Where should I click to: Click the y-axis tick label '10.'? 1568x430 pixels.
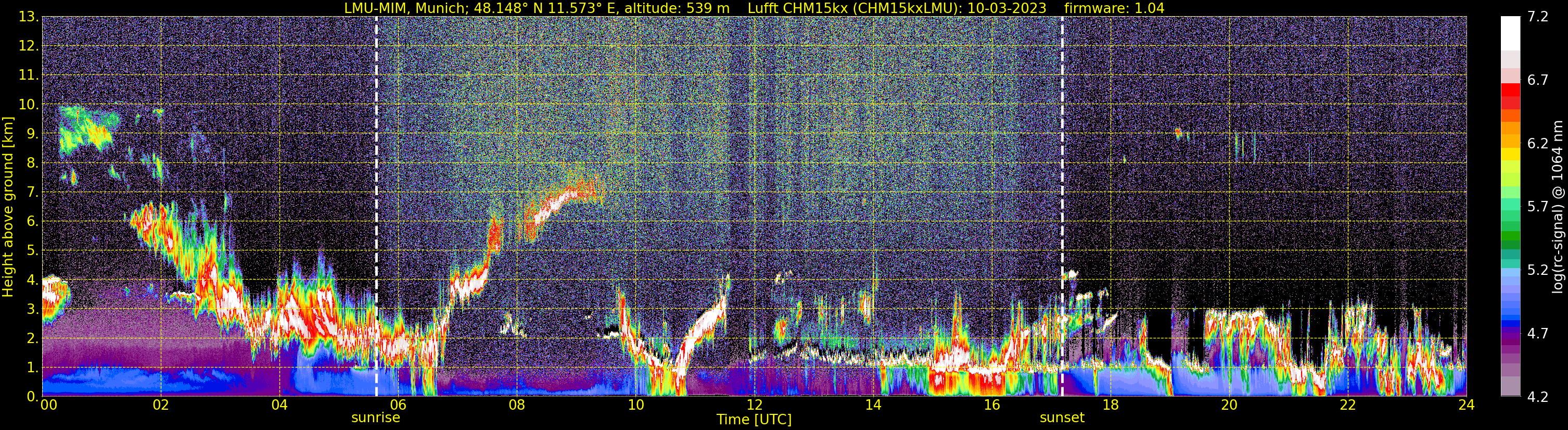point(29,105)
